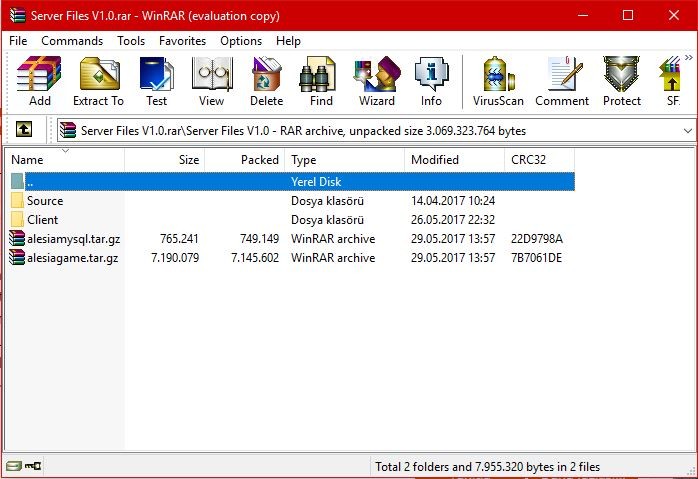The width and height of the screenshot is (698, 479).
Task: Click the WinRAR title bar icon
Action: [x=17, y=15]
